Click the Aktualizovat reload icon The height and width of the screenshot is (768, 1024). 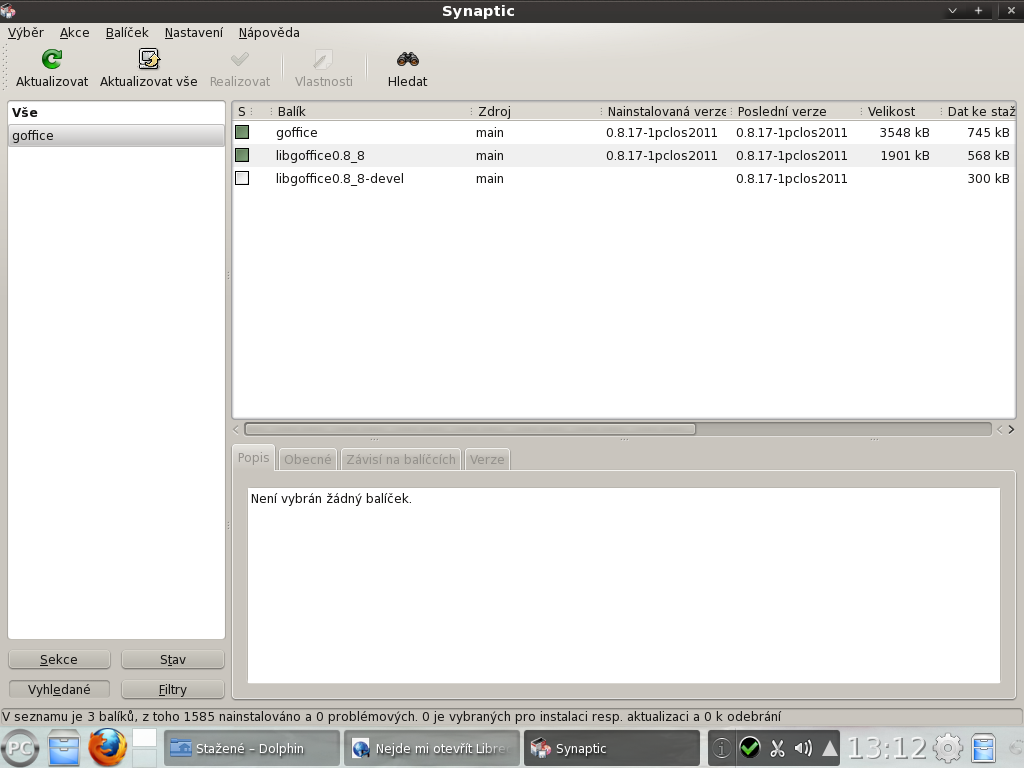52,59
